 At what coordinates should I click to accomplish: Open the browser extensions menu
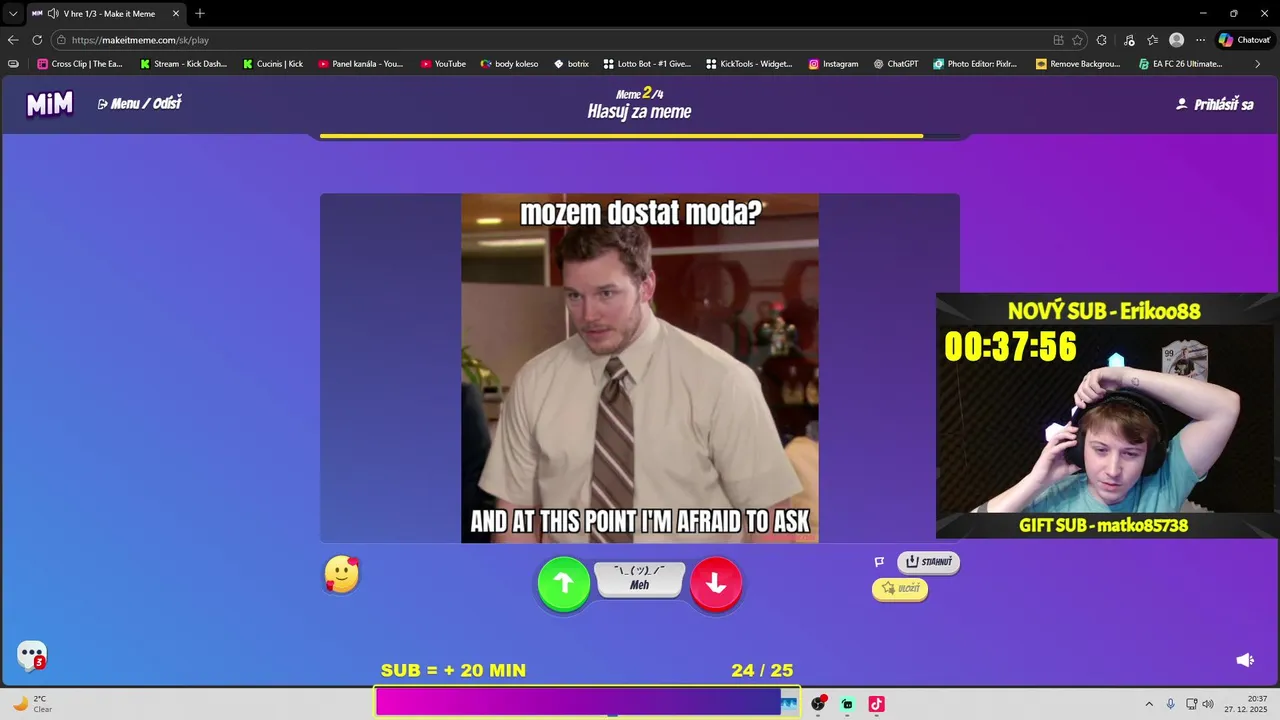[1102, 40]
